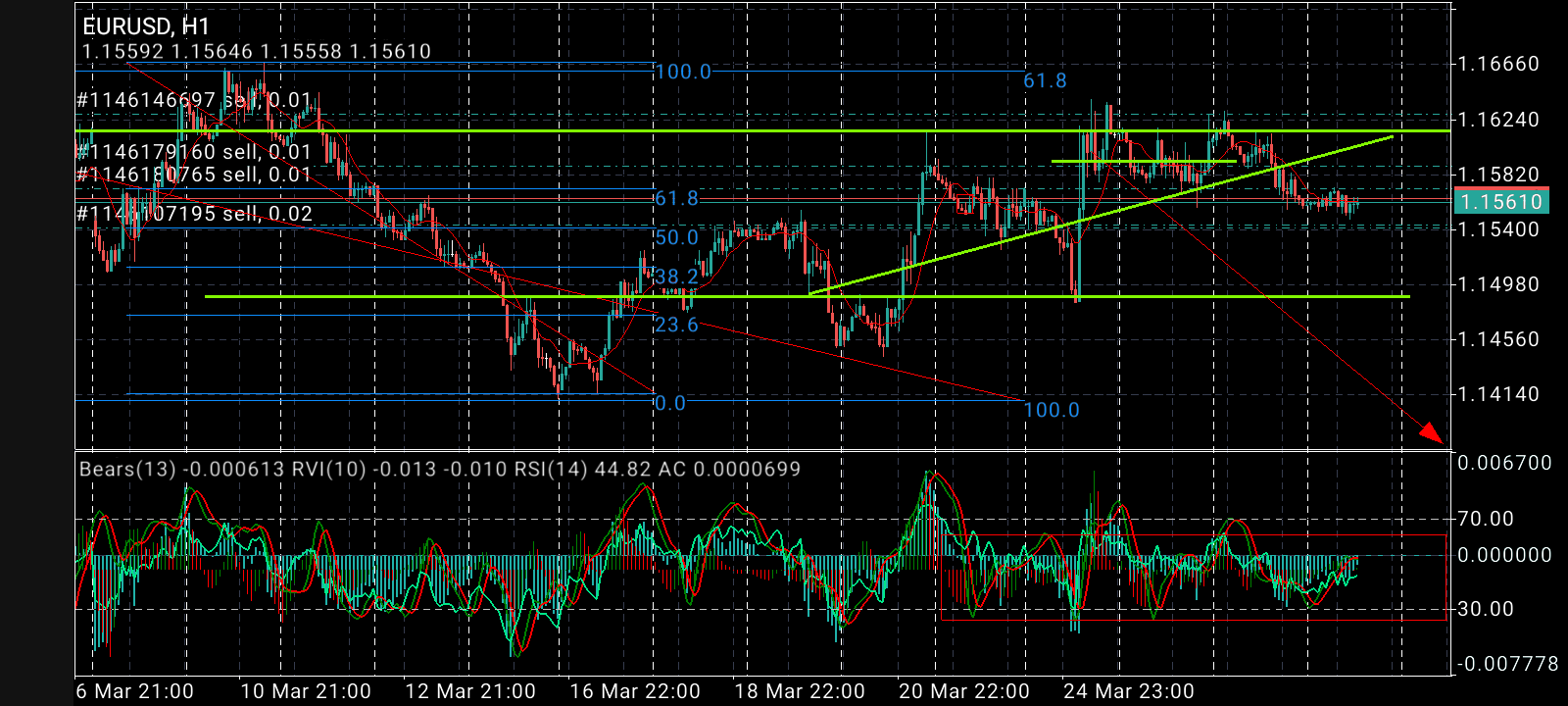Tap price scale value 1.16240
This screenshot has height=706, width=1568.
coord(1499,120)
